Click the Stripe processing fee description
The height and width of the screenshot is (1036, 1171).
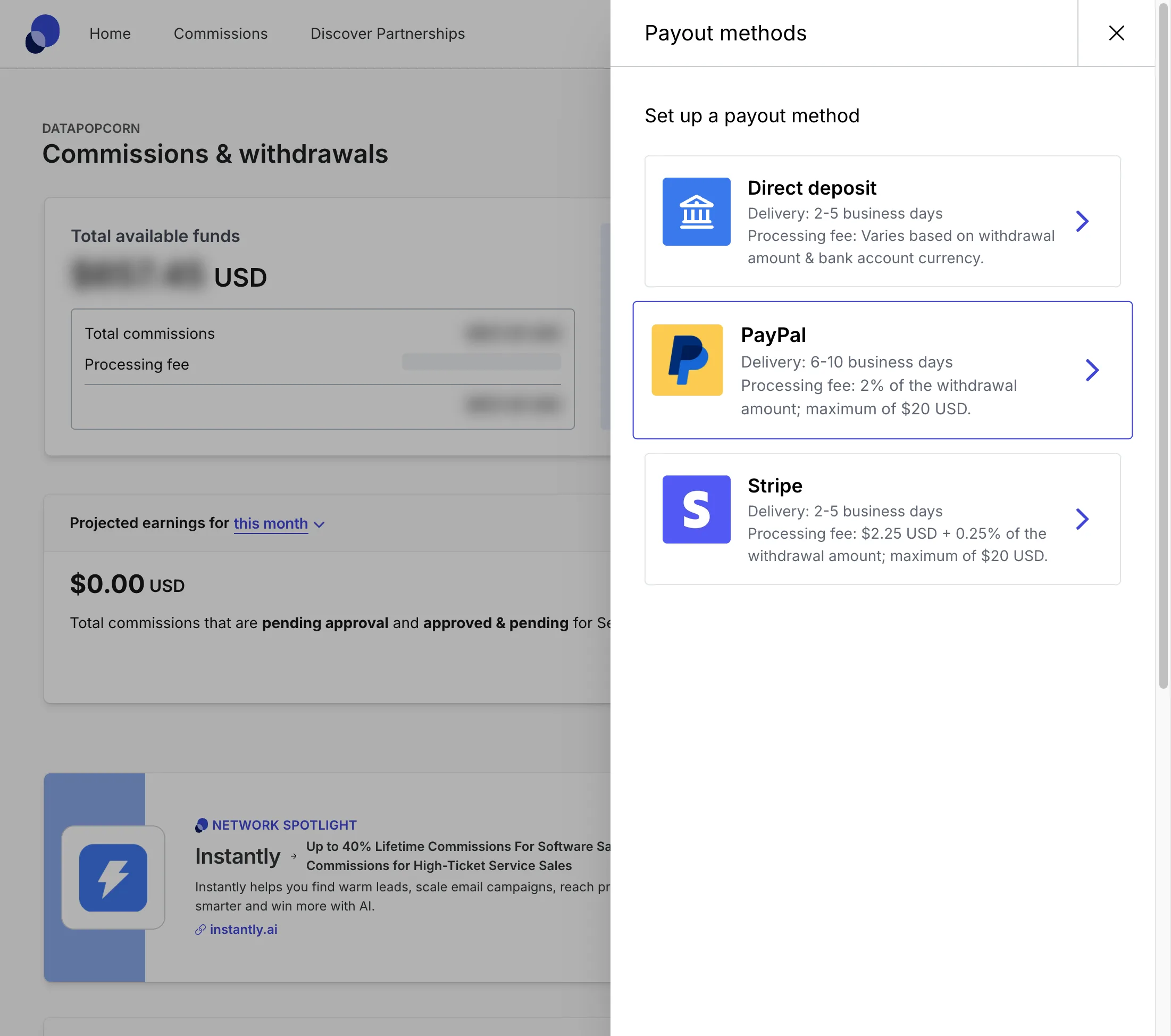pos(898,545)
